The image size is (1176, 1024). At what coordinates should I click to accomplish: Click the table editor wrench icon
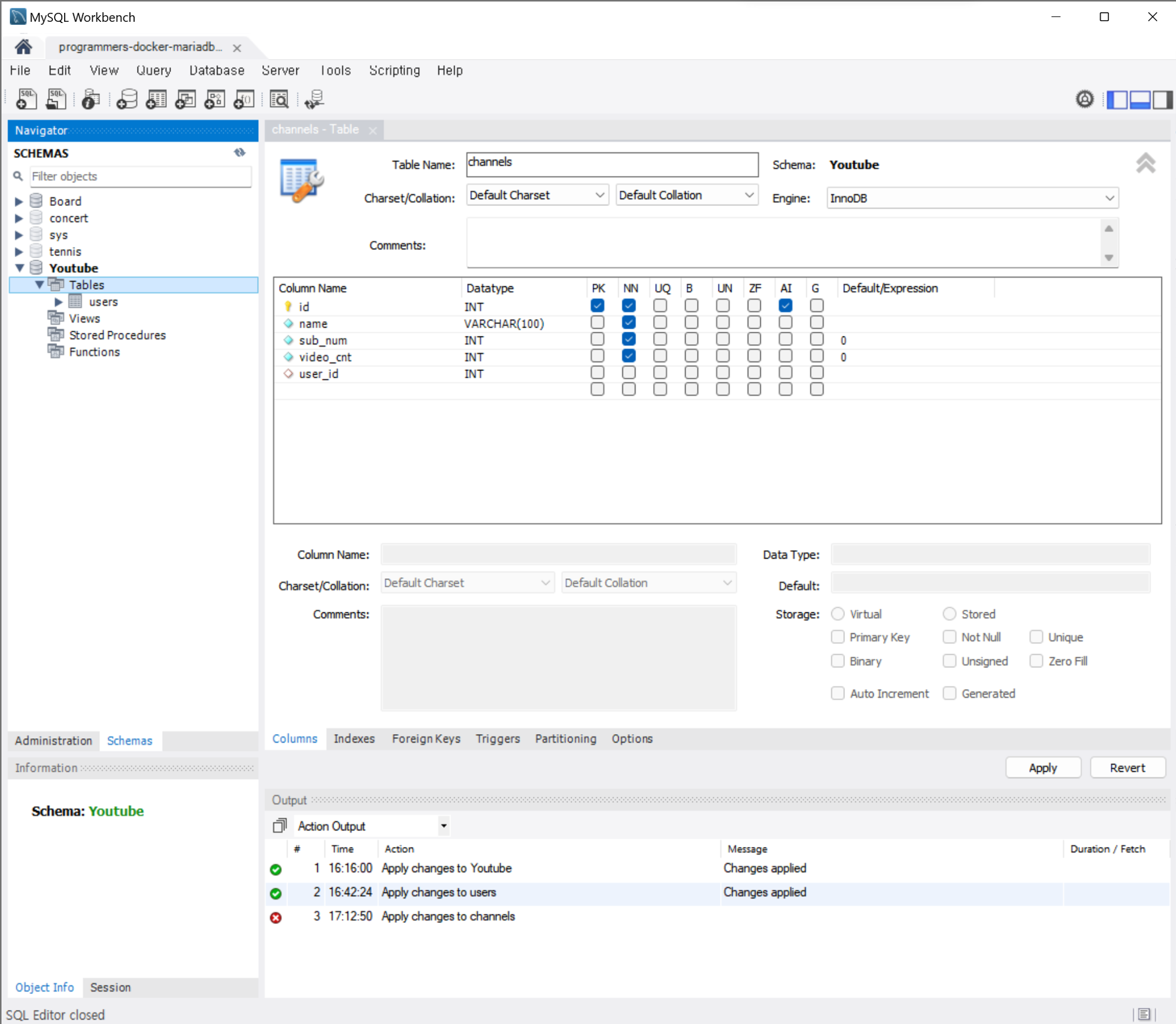tap(302, 181)
